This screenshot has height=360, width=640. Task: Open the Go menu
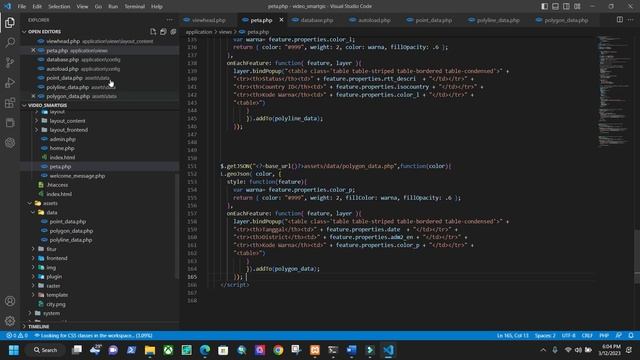[98, 7]
